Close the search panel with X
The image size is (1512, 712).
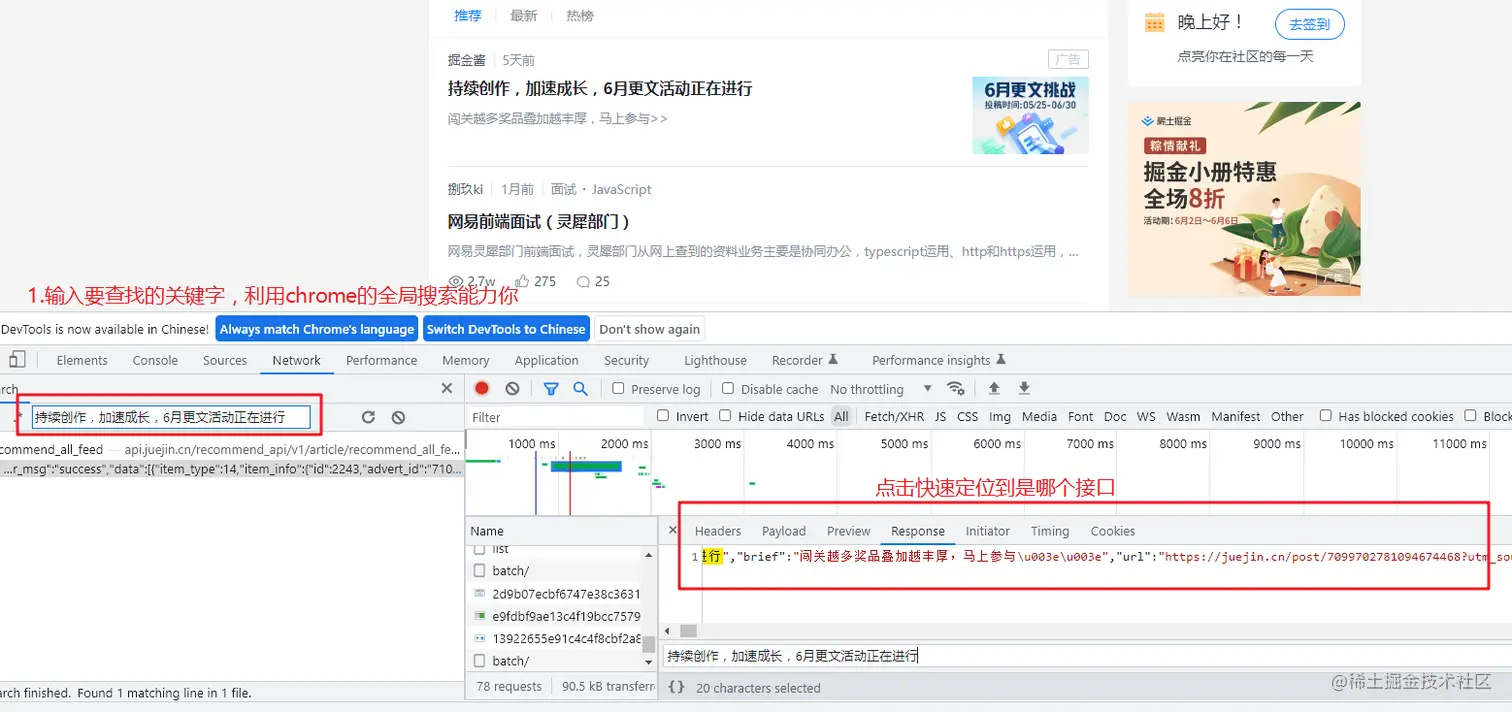447,388
